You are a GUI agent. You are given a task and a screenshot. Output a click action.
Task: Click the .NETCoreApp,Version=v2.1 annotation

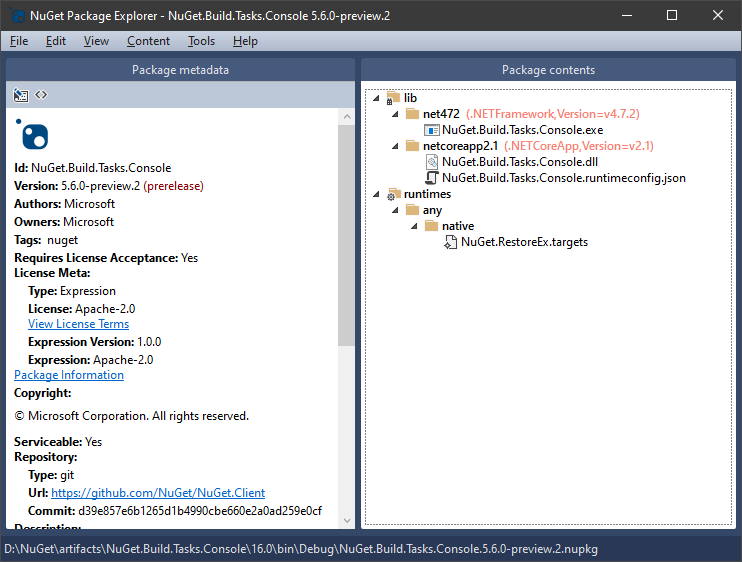point(579,146)
